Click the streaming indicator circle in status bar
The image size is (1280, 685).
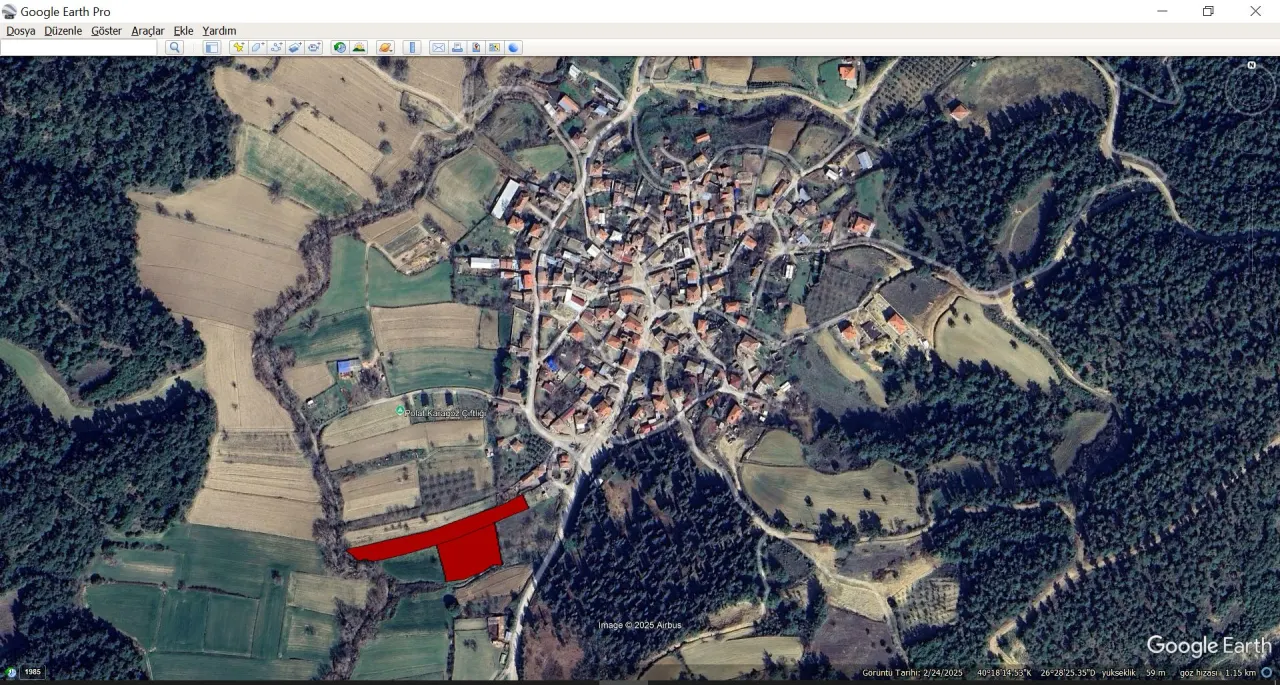[x=1268, y=673]
